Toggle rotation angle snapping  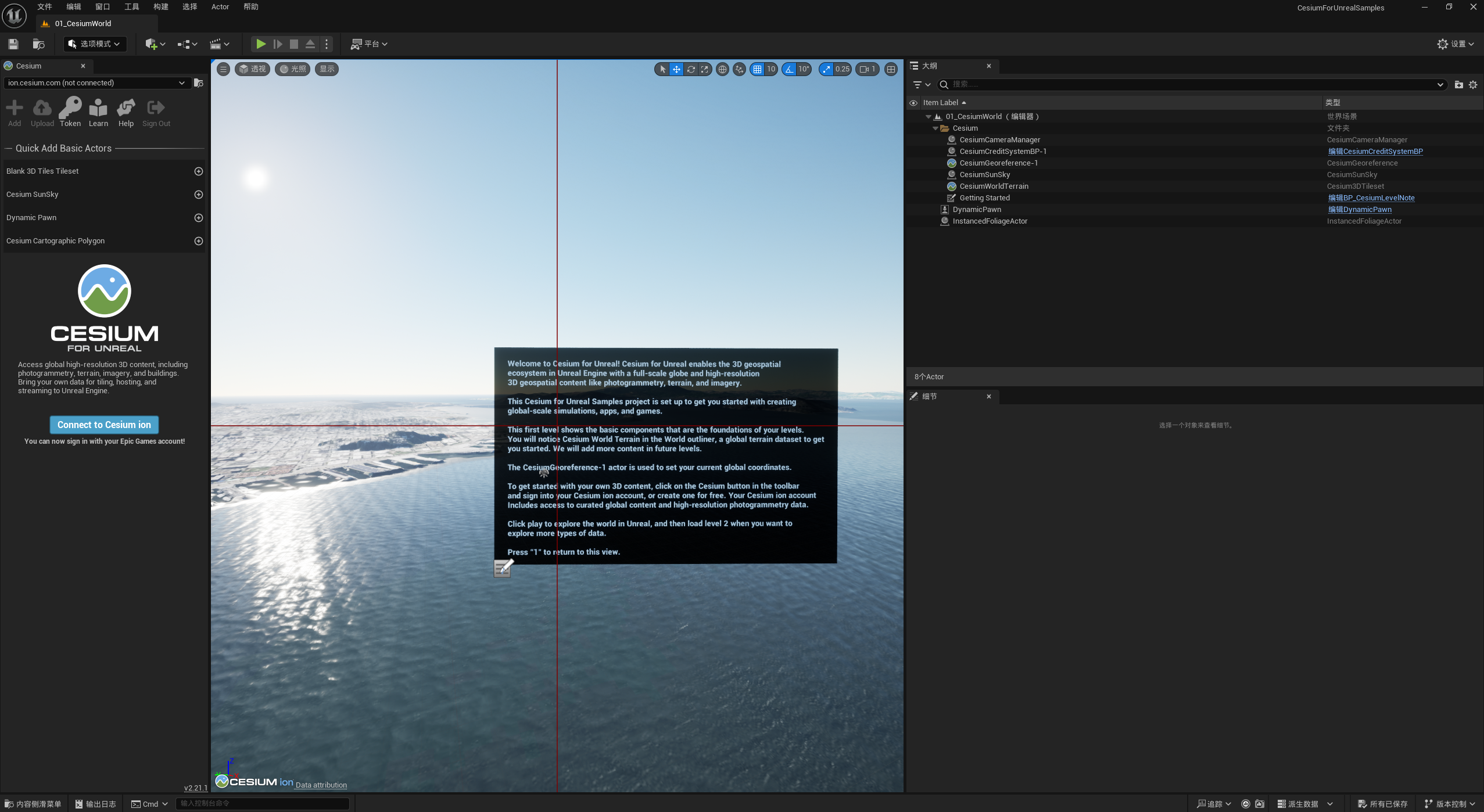pyautogui.click(x=789, y=69)
